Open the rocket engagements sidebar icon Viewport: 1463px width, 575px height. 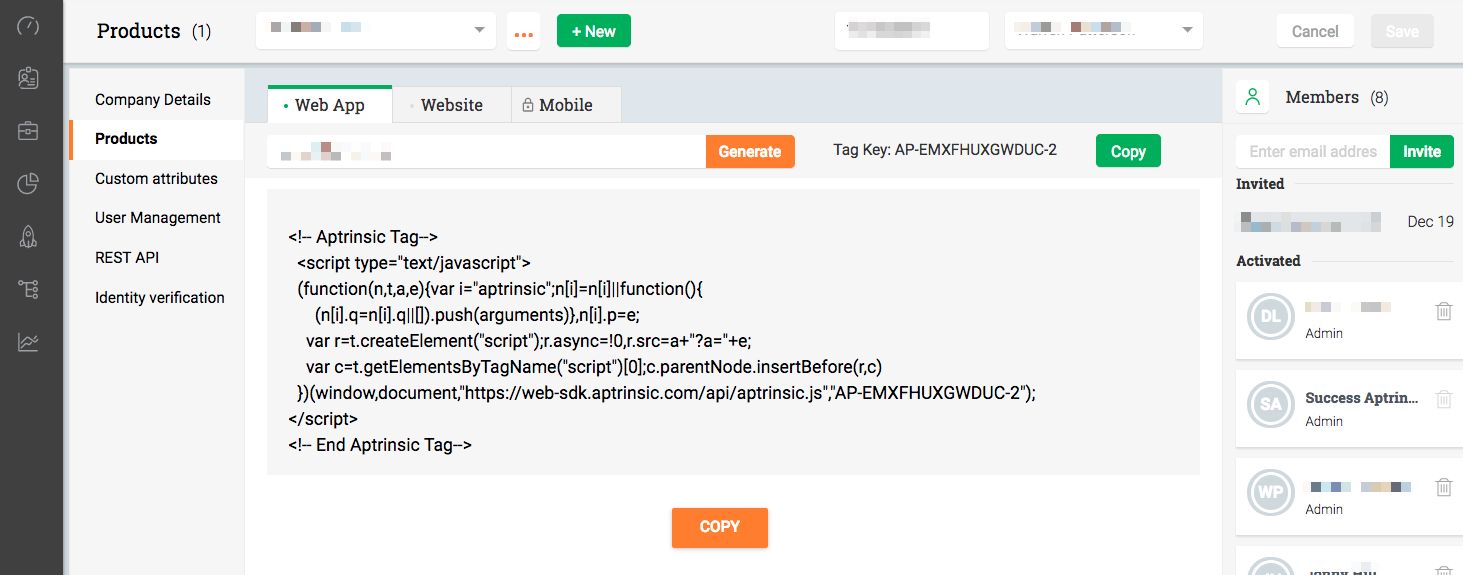click(x=28, y=236)
